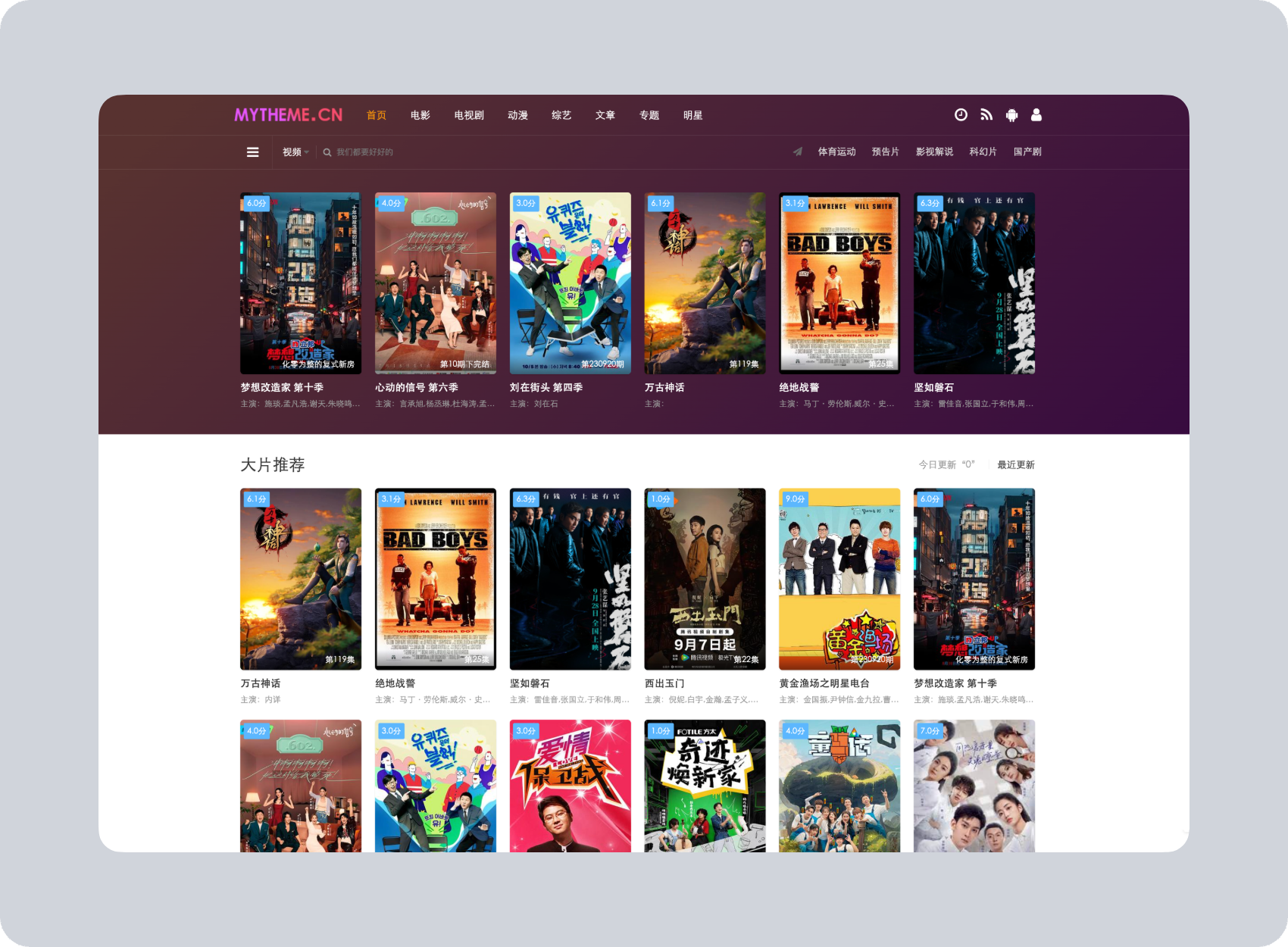Open the watch history clock icon
1288x947 pixels.
[961, 115]
